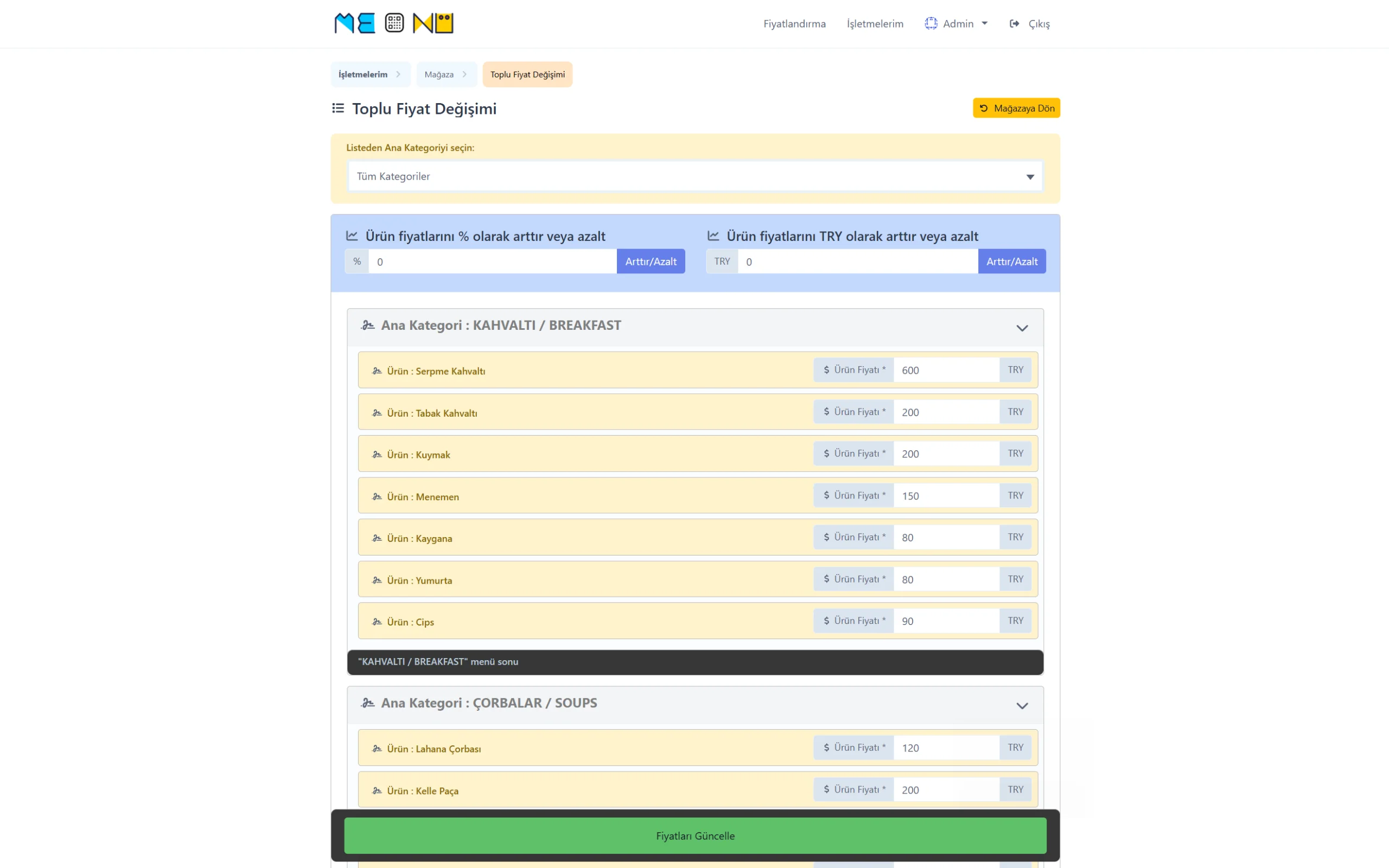Open the Tüm Kategoriler dropdown
1389x868 pixels.
[694, 176]
